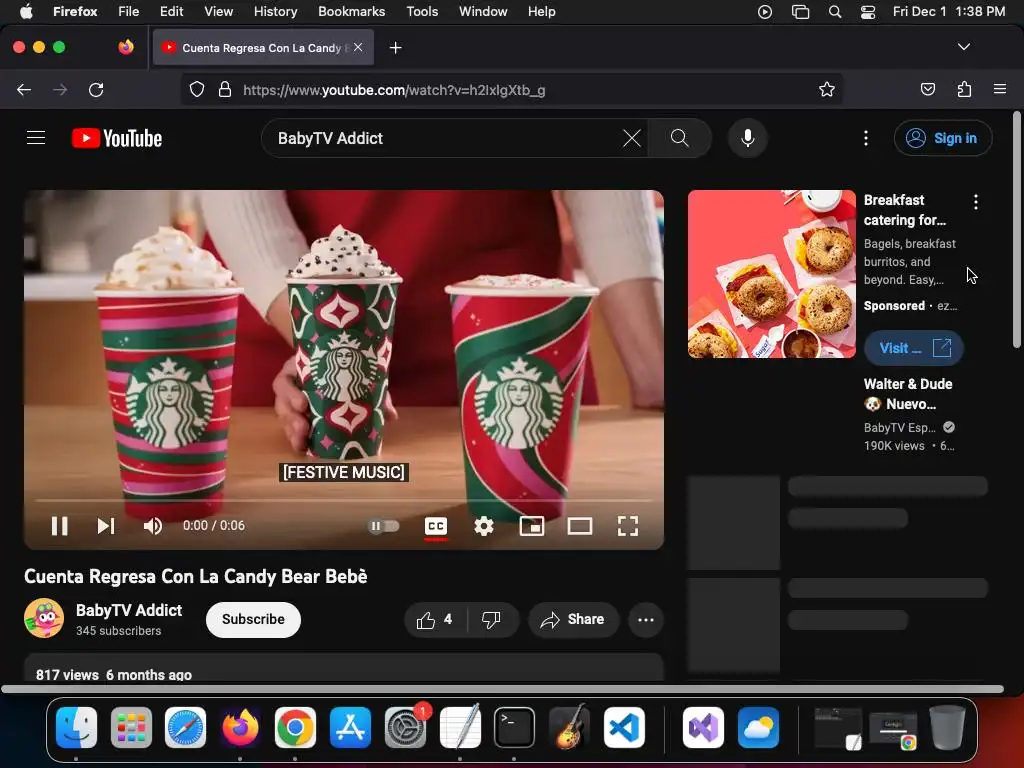
Task: Open more actions ellipsis below video
Action: (646, 620)
